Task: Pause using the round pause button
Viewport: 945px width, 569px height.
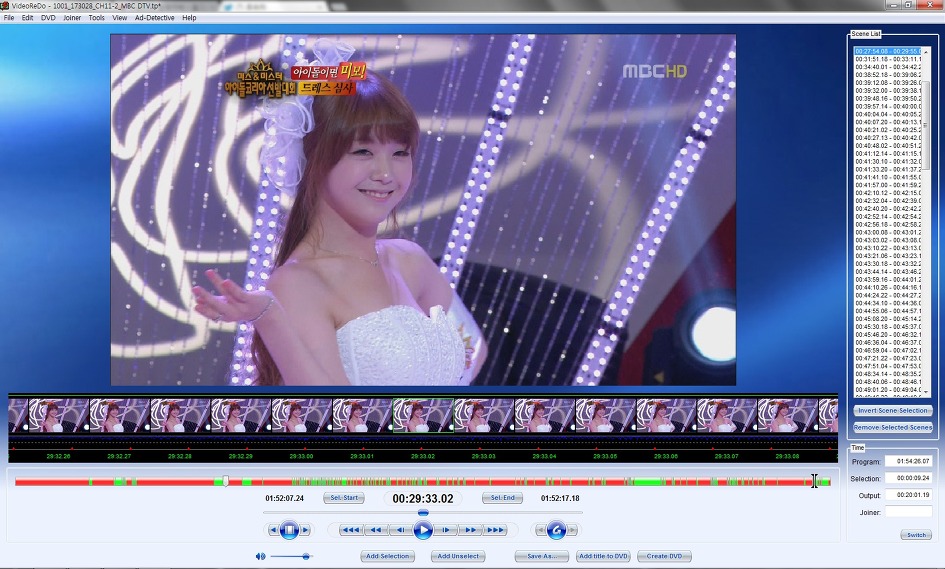Action: [x=289, y=530]
